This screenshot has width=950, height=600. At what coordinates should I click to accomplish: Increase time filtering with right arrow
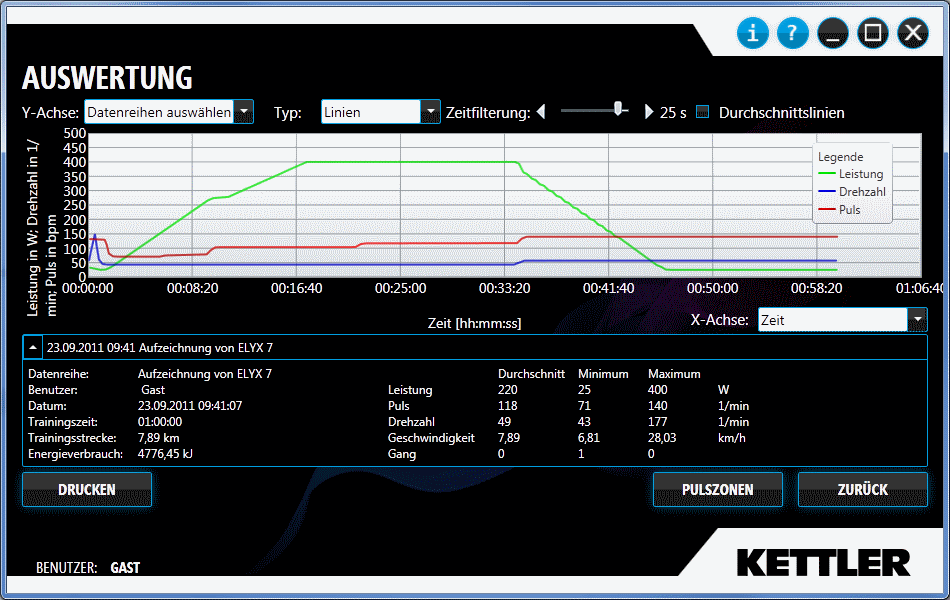648,112
